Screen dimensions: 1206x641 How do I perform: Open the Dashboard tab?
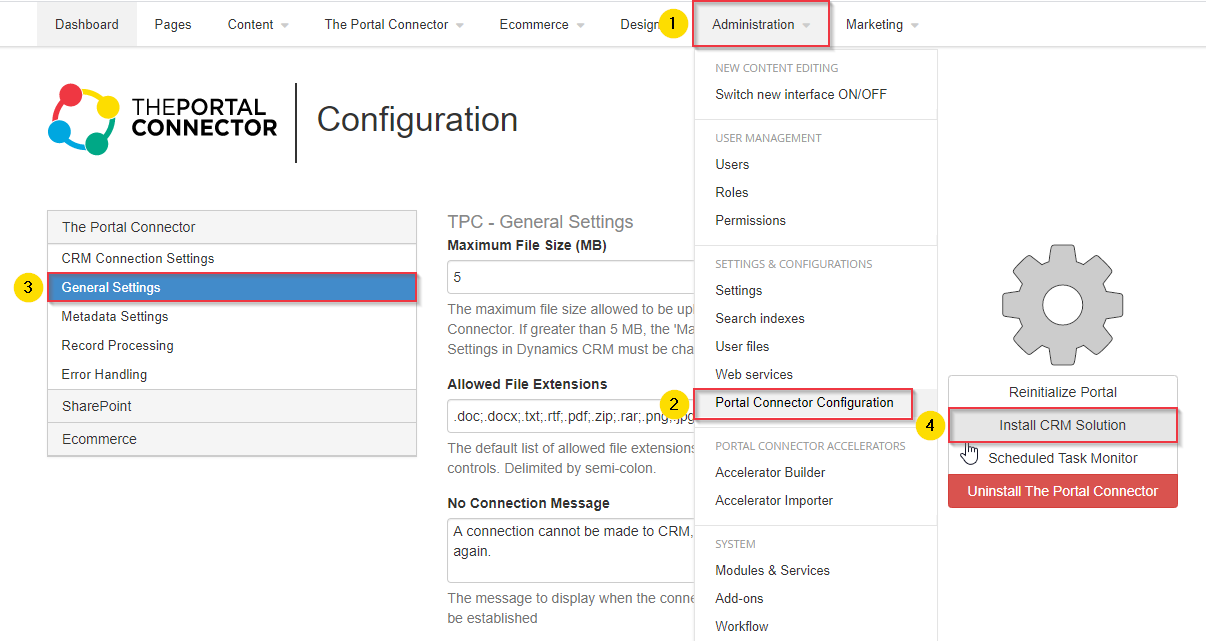[x=87, y=24]
